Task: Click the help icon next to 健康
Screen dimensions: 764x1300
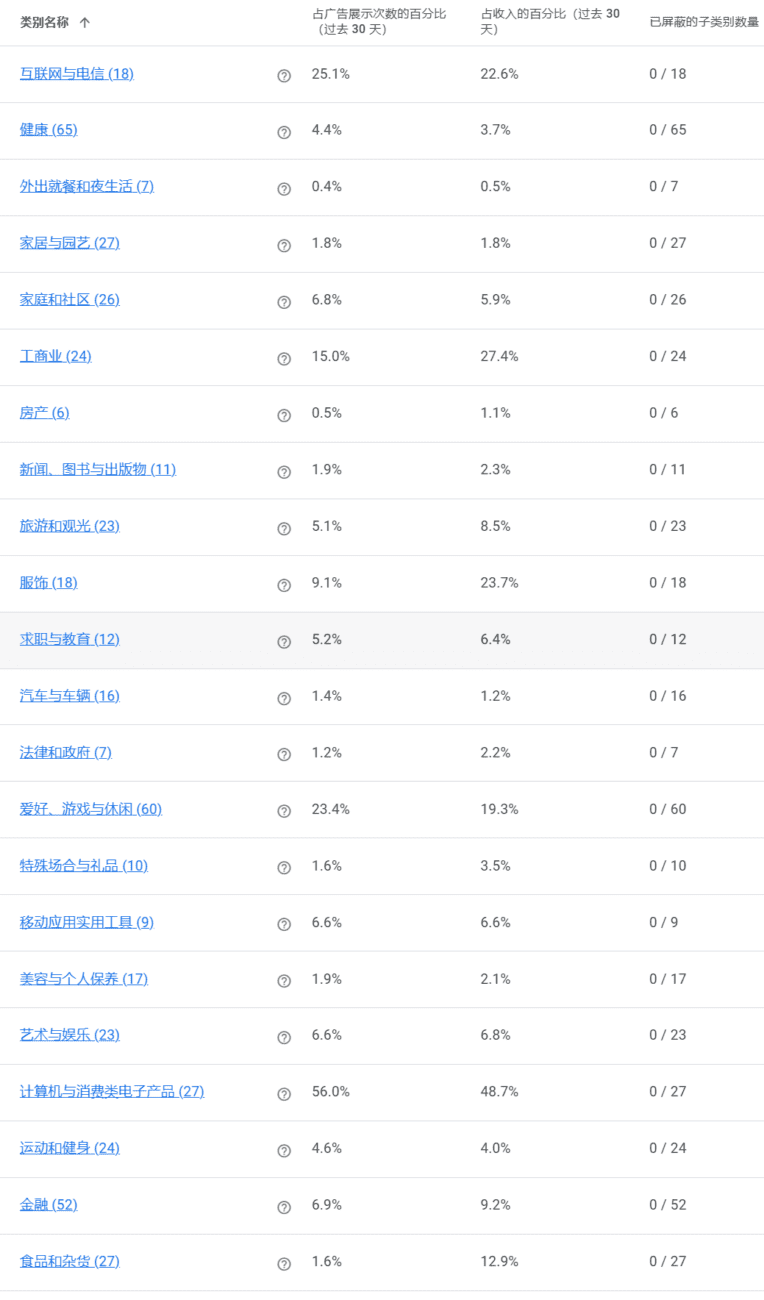Action: tap(284, 132)
